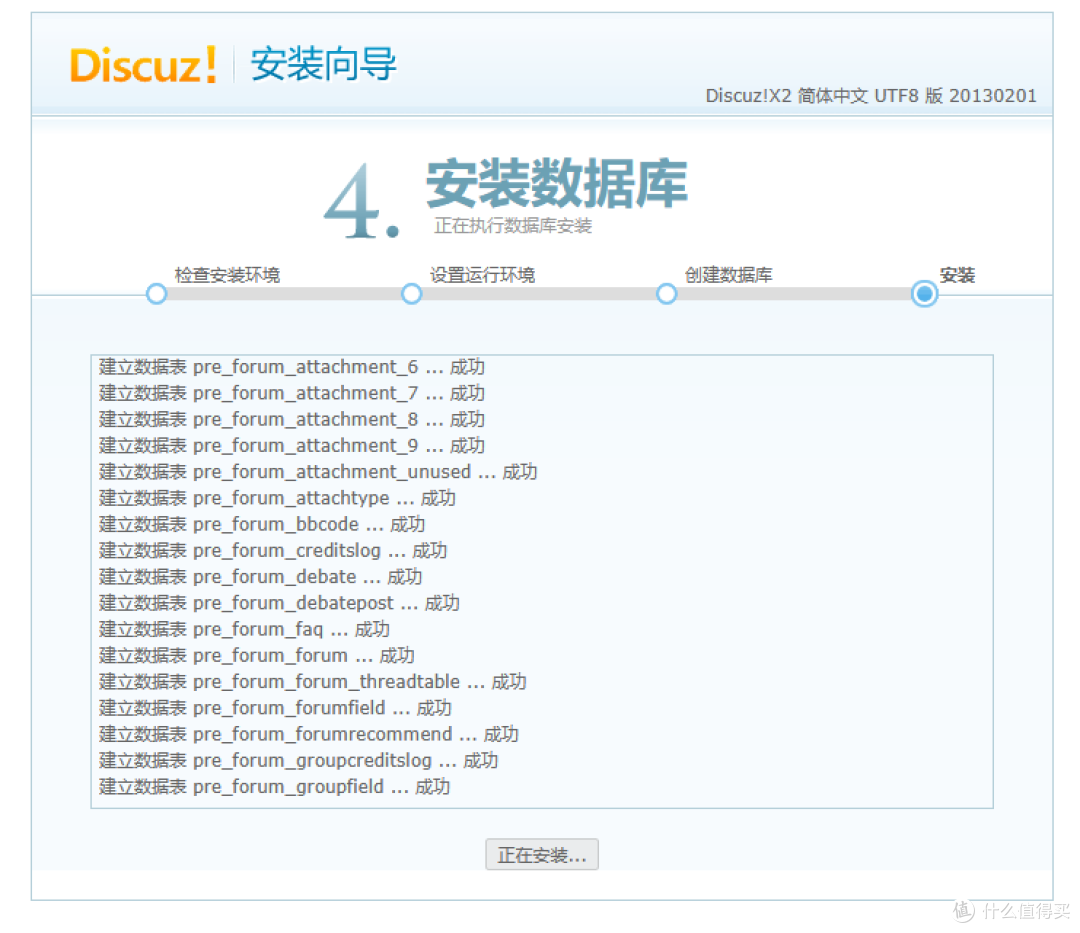Click the pre_forum_attachtype log line
Screen dimensions: 1080x933
pos(277,498)
